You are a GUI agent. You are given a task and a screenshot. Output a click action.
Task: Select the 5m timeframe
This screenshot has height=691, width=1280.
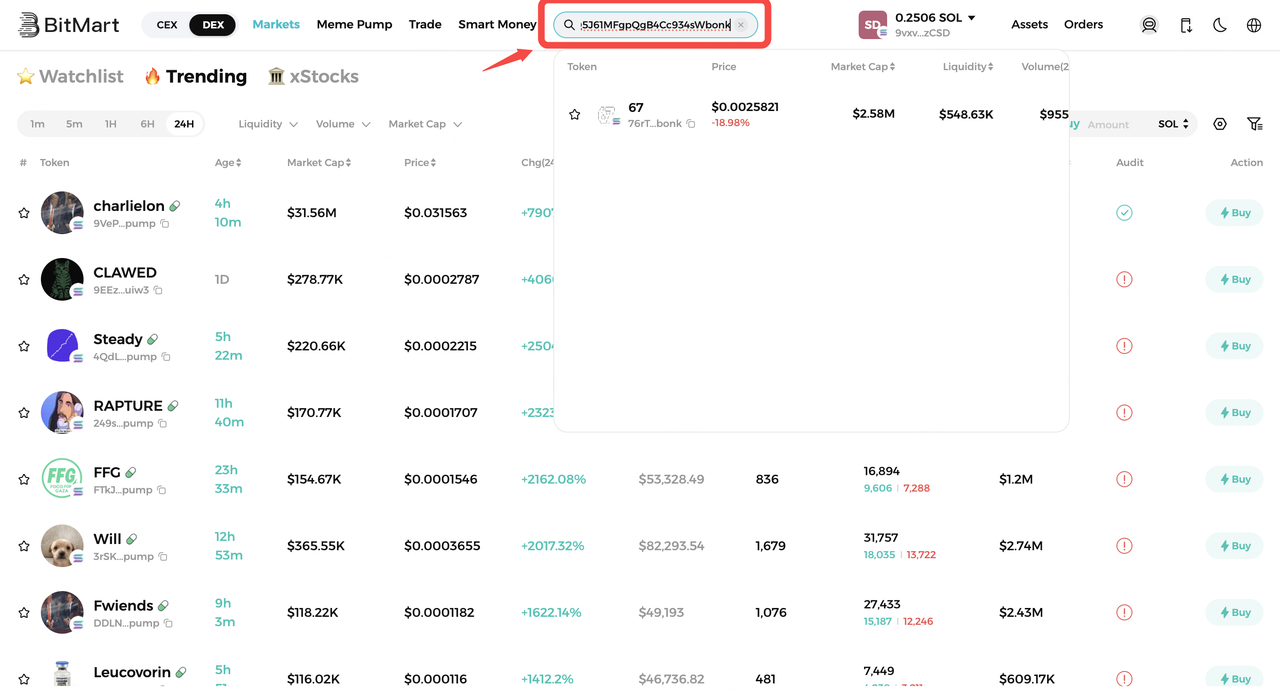tap(74, 124)
